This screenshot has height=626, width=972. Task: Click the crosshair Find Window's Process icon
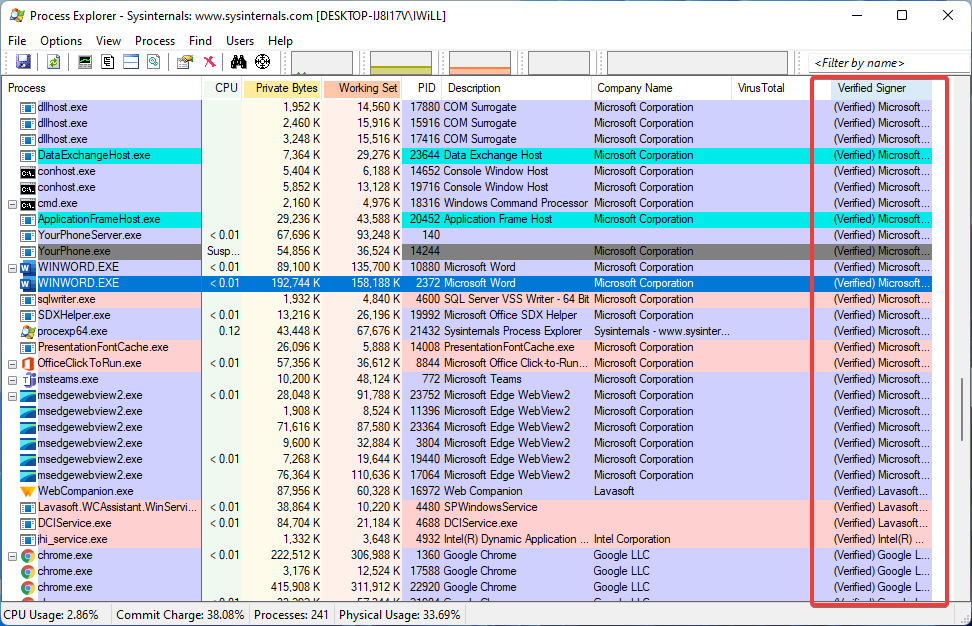[263, 62]
